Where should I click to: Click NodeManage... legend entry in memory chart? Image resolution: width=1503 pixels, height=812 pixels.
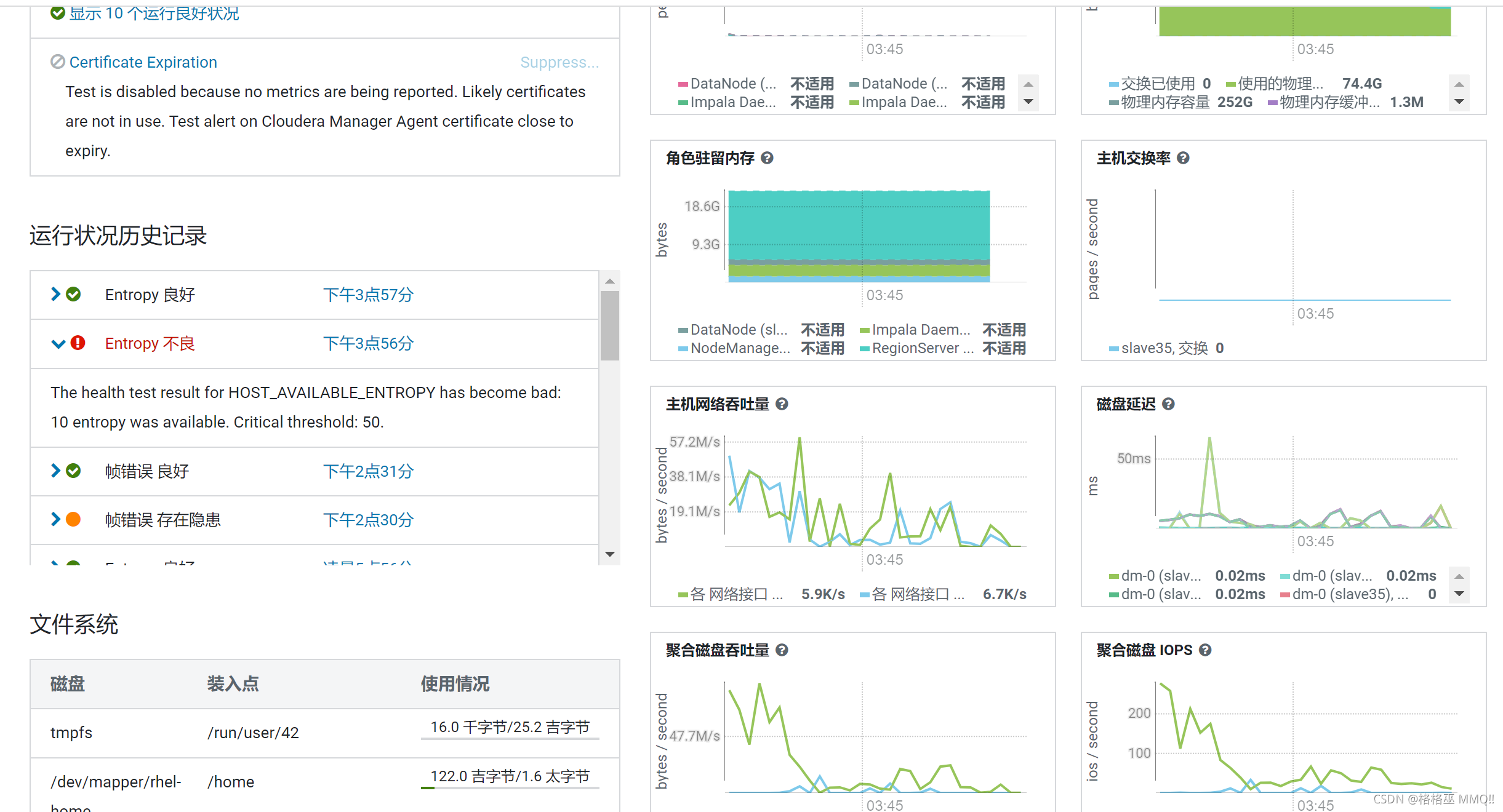(761, 348)
